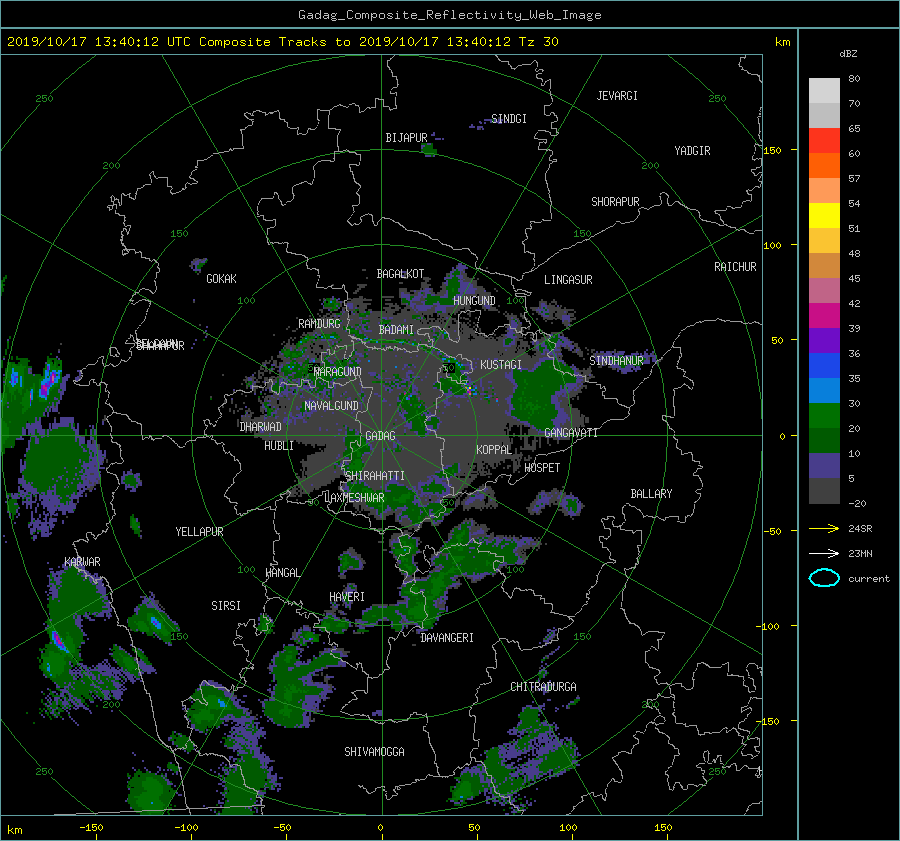900x841 pixels.
Task: Click the HUNGUND city label
Action: coord(474,301)
